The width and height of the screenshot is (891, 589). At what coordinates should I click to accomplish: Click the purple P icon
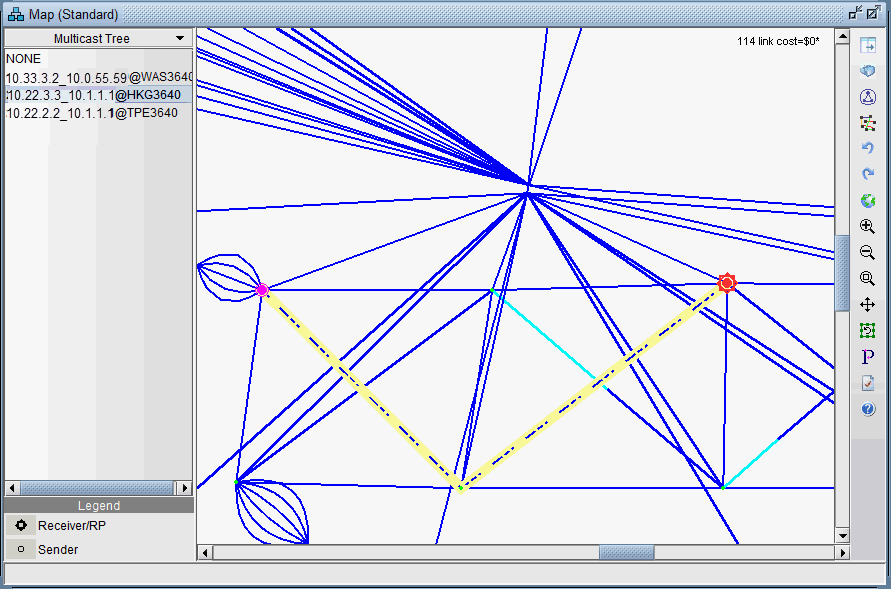point(867,357)
